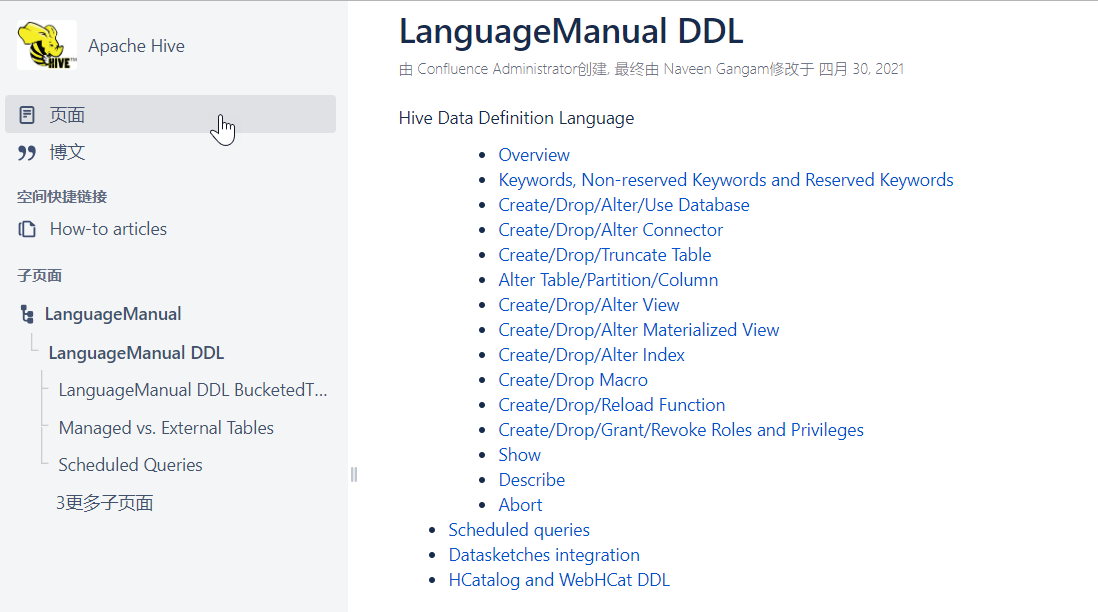Collapse the sidebar using the edge handle

353,475
